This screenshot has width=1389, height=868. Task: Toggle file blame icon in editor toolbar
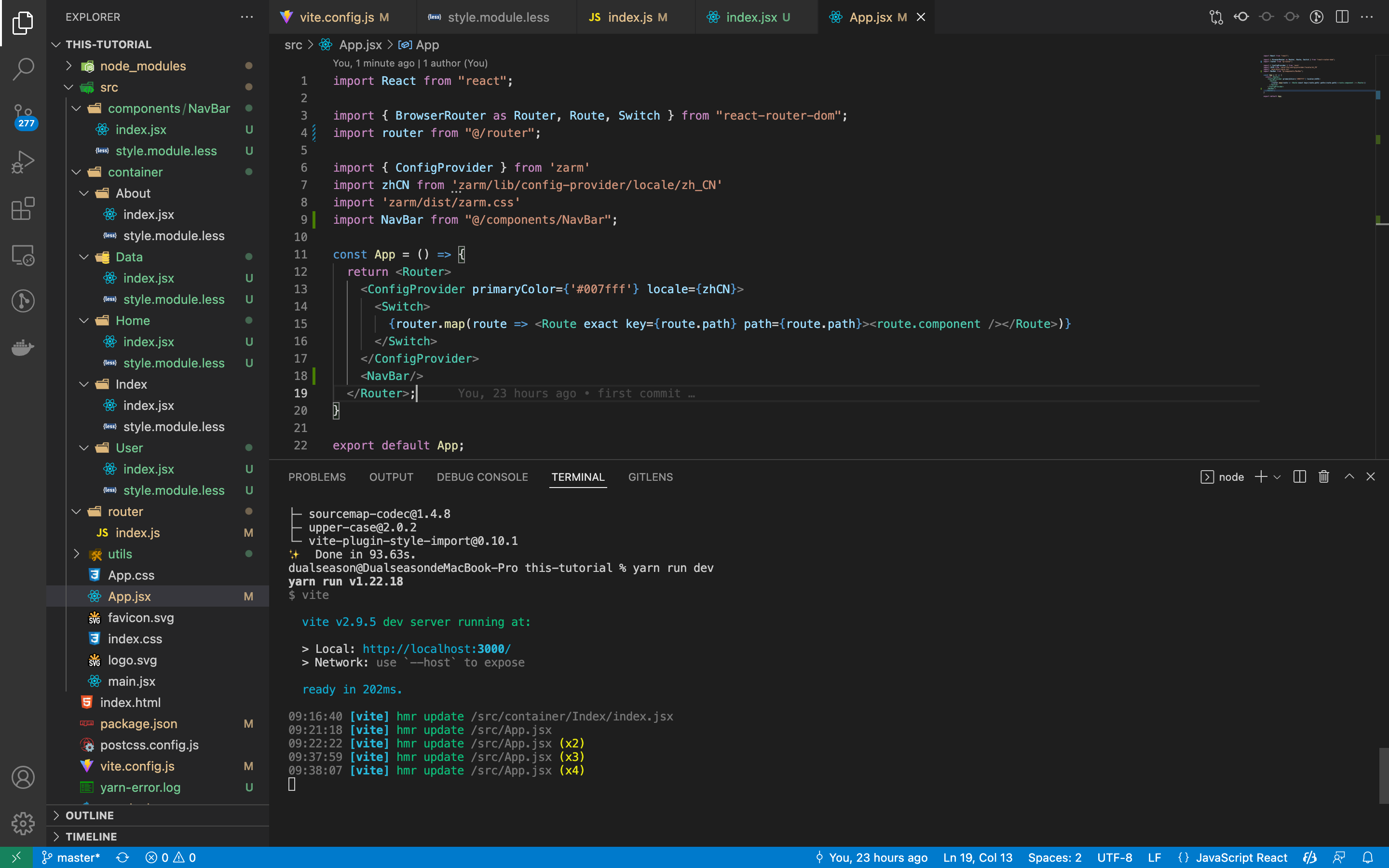[1317, 17]
